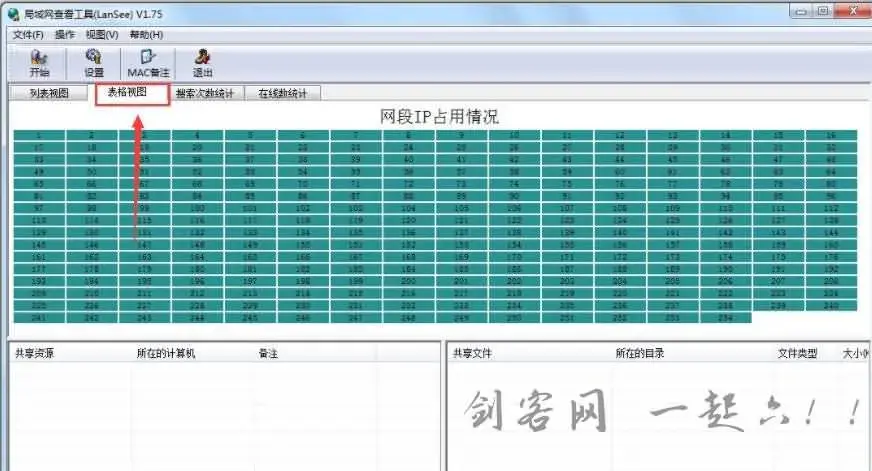Select IP cell 112 in the grid
Image resolution: width=872 pixels, height=471 pixels.
(x=831, y=208)
